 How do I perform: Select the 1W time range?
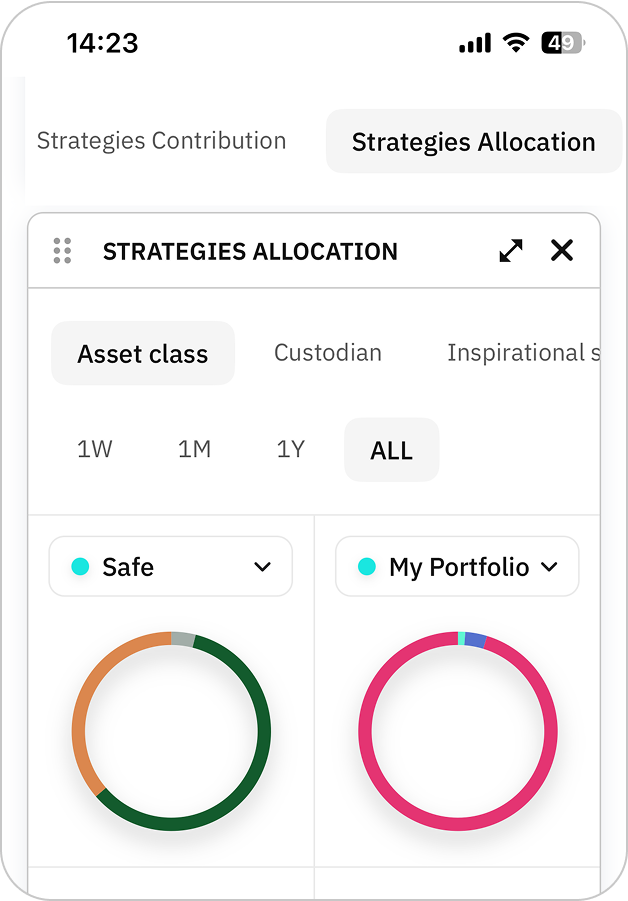(x=95, y=450)
